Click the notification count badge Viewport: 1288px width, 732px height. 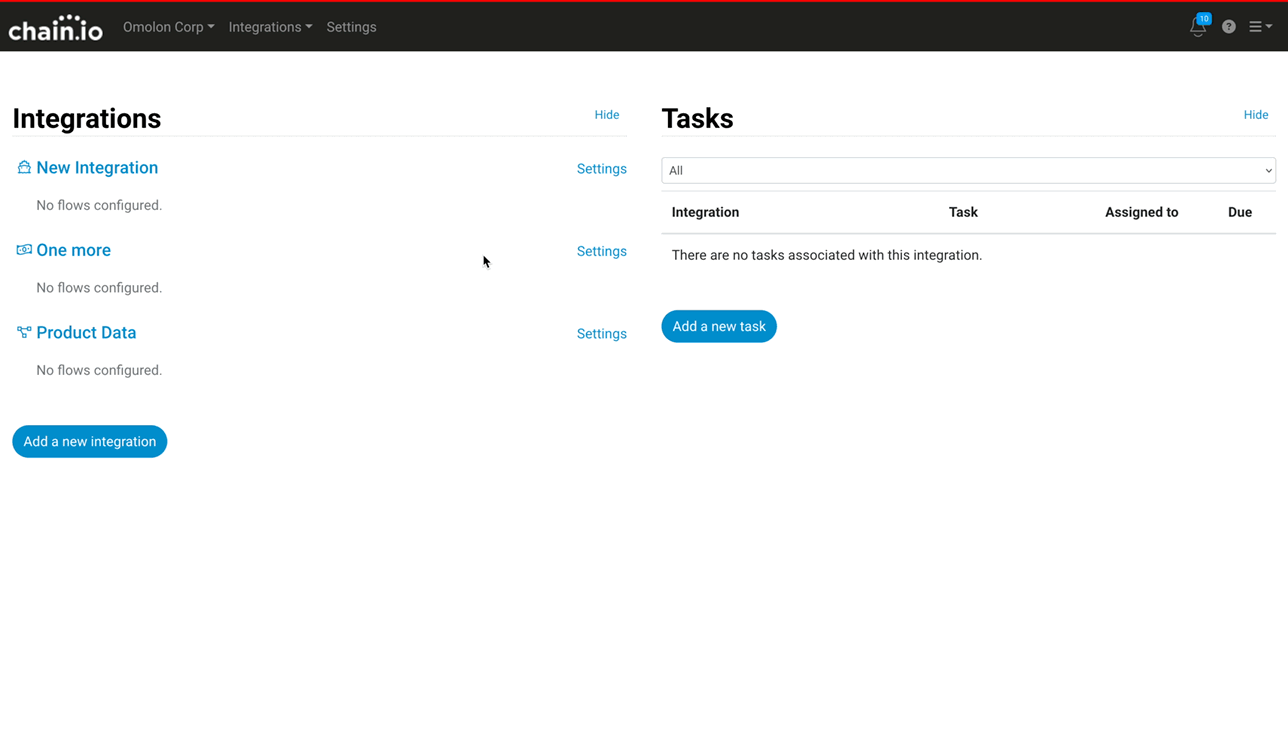[1204, 19]
